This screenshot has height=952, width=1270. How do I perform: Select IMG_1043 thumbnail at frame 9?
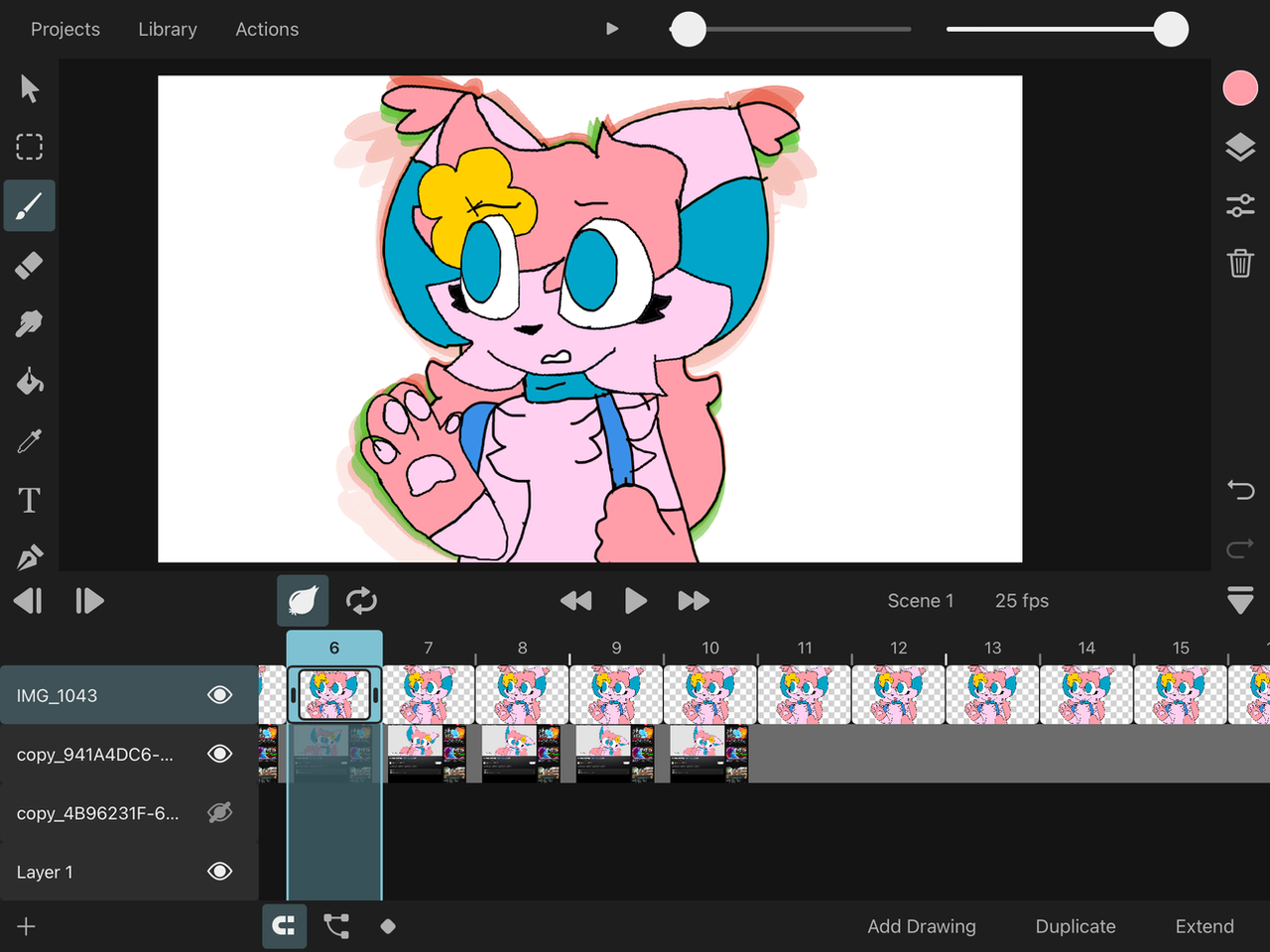point(616,694)
